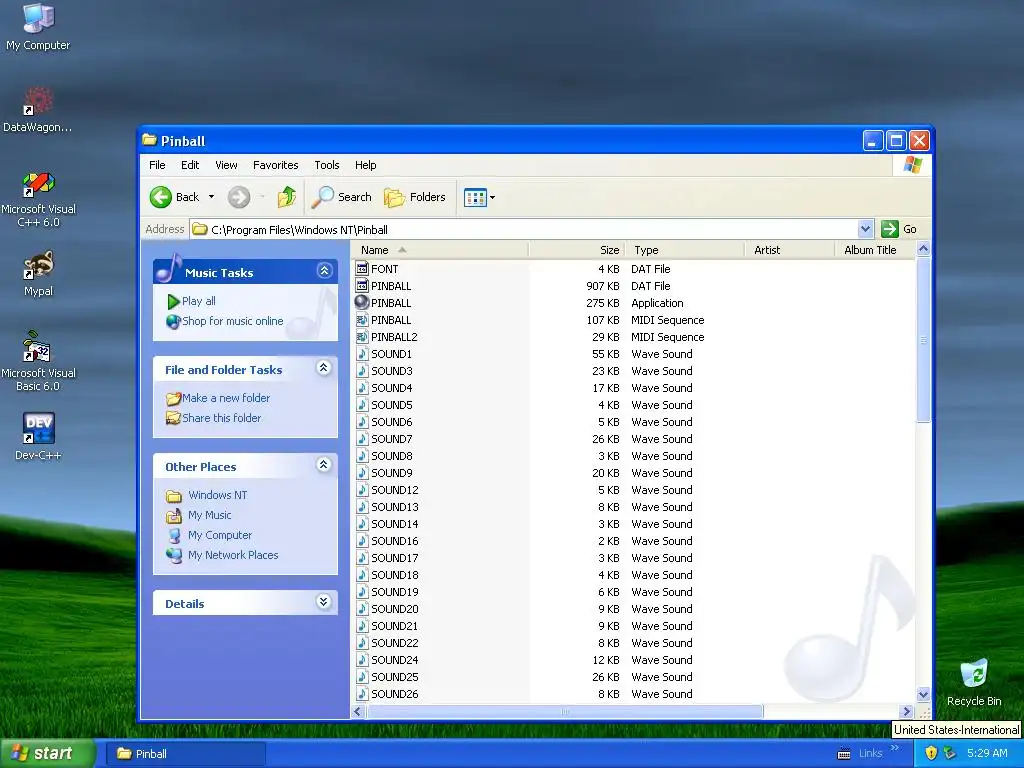The width and height of the screenshot is (1024, 768).
Task: Click the horizontal scrollbar right arrow
Action: click(x=906, y=711)
